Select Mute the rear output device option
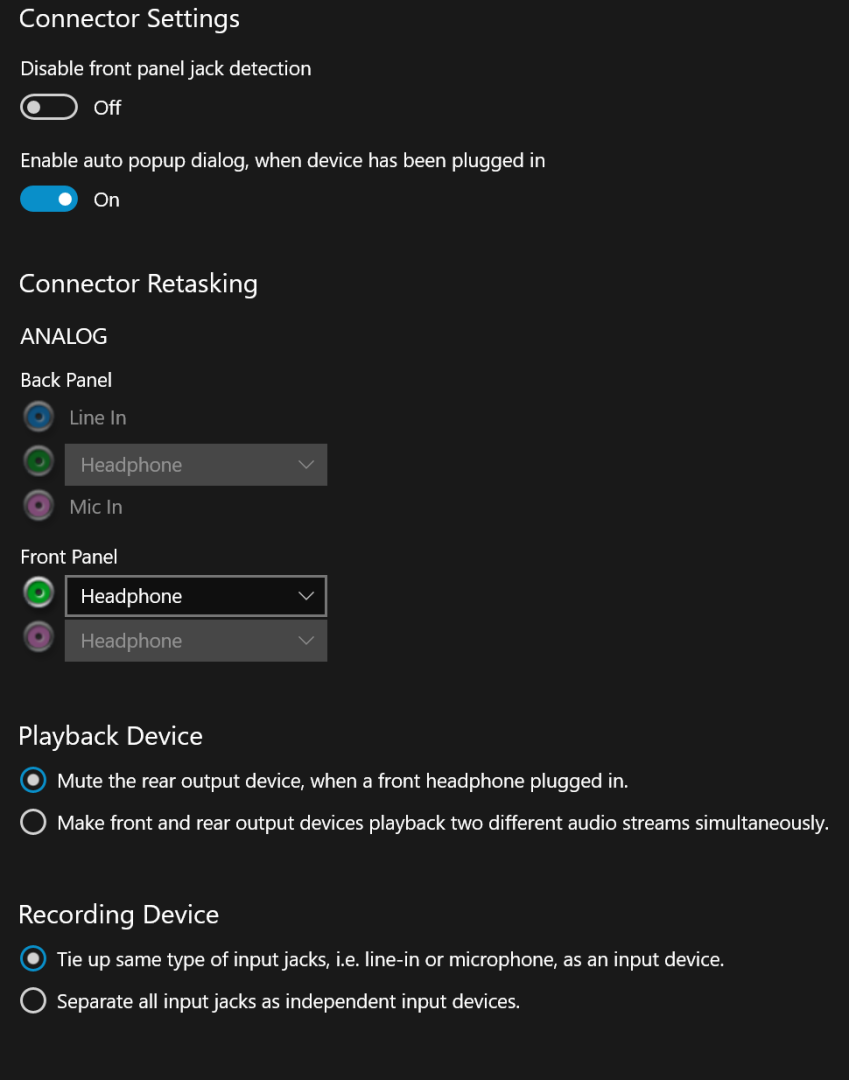The image size is (849, 1080). (33, 780)
